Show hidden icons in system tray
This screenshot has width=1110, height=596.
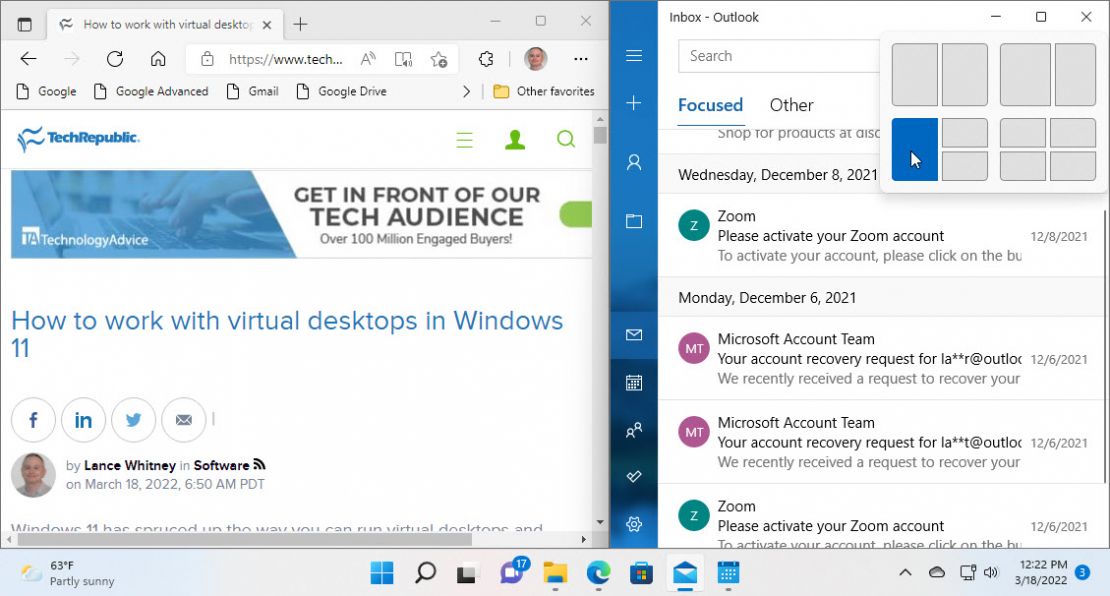point(905,573)
